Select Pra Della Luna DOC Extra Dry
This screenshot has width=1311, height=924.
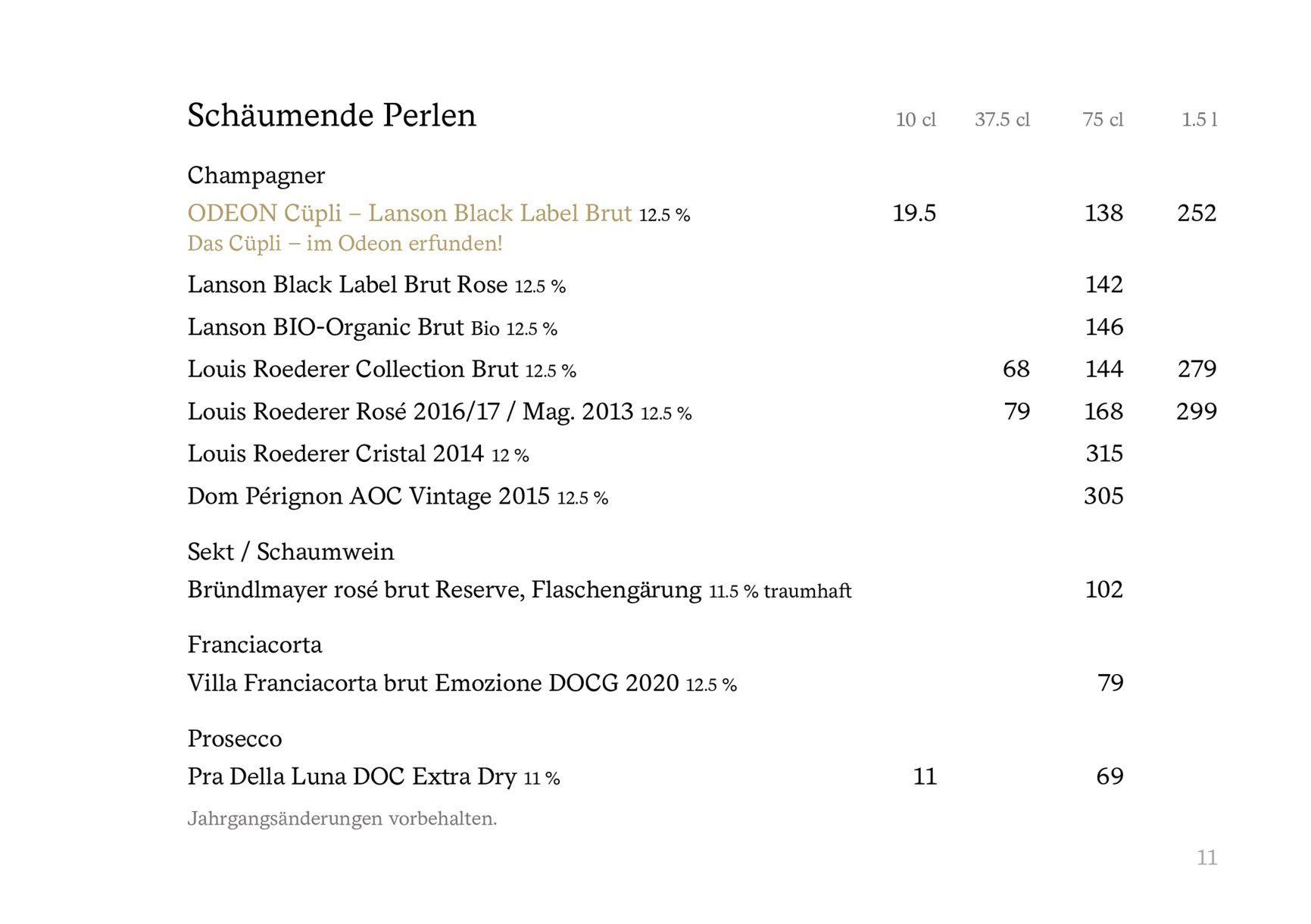(352, 776)
